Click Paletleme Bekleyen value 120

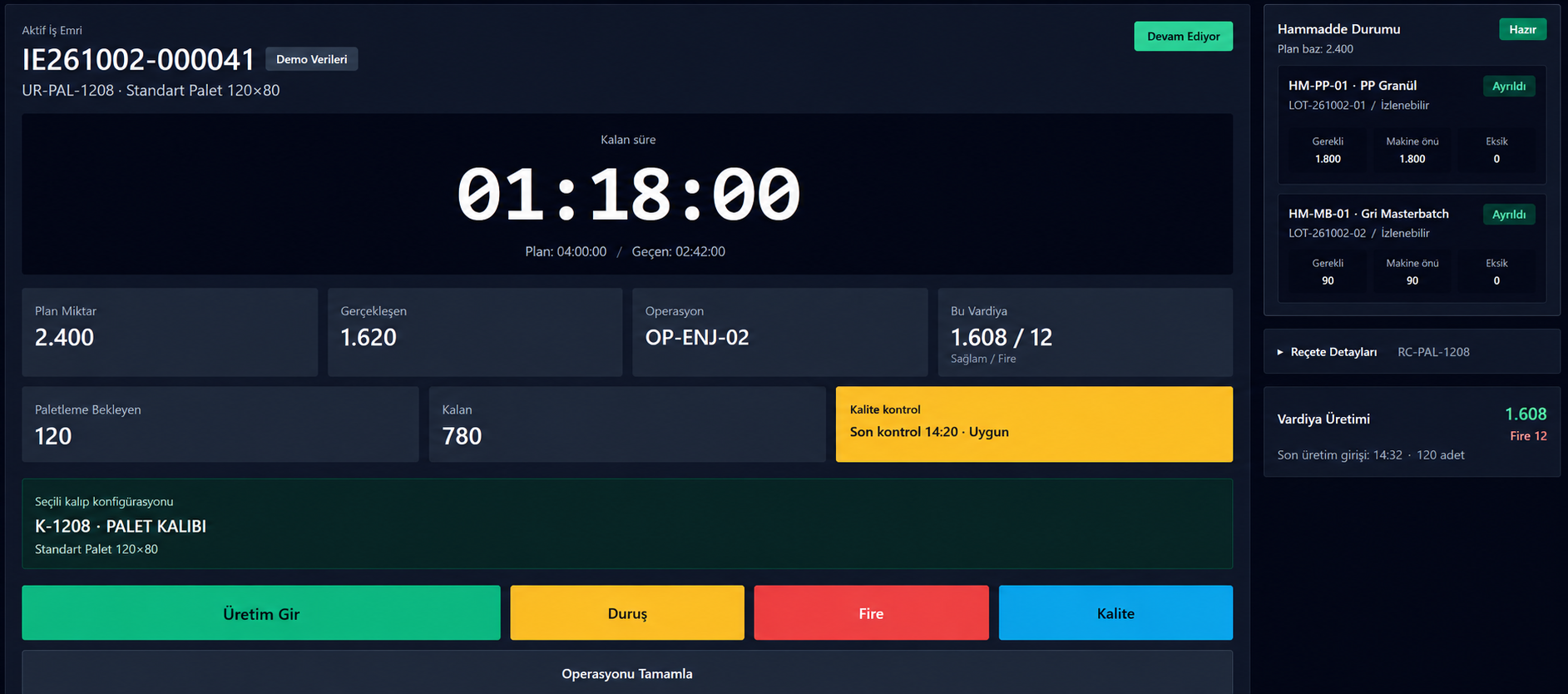point(53,436)
